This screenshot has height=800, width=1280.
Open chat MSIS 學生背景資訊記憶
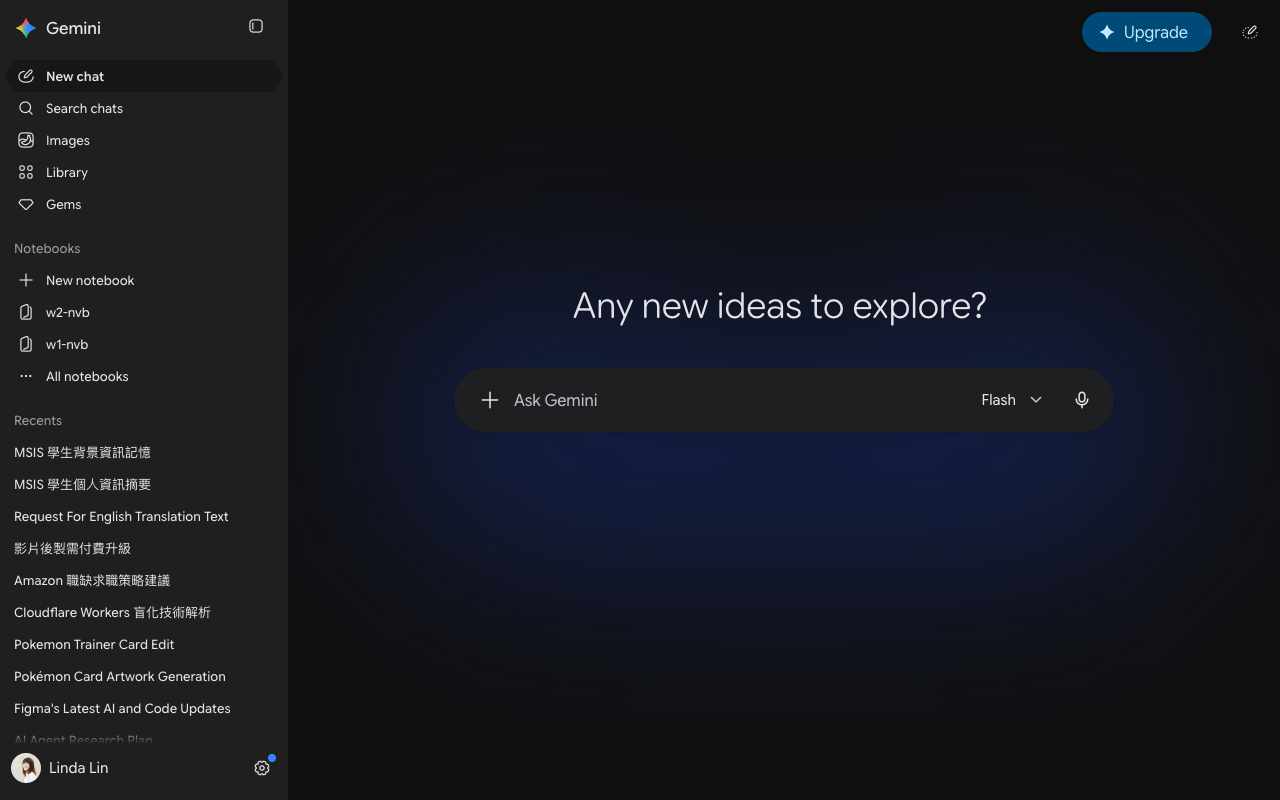tap(144, 452)
